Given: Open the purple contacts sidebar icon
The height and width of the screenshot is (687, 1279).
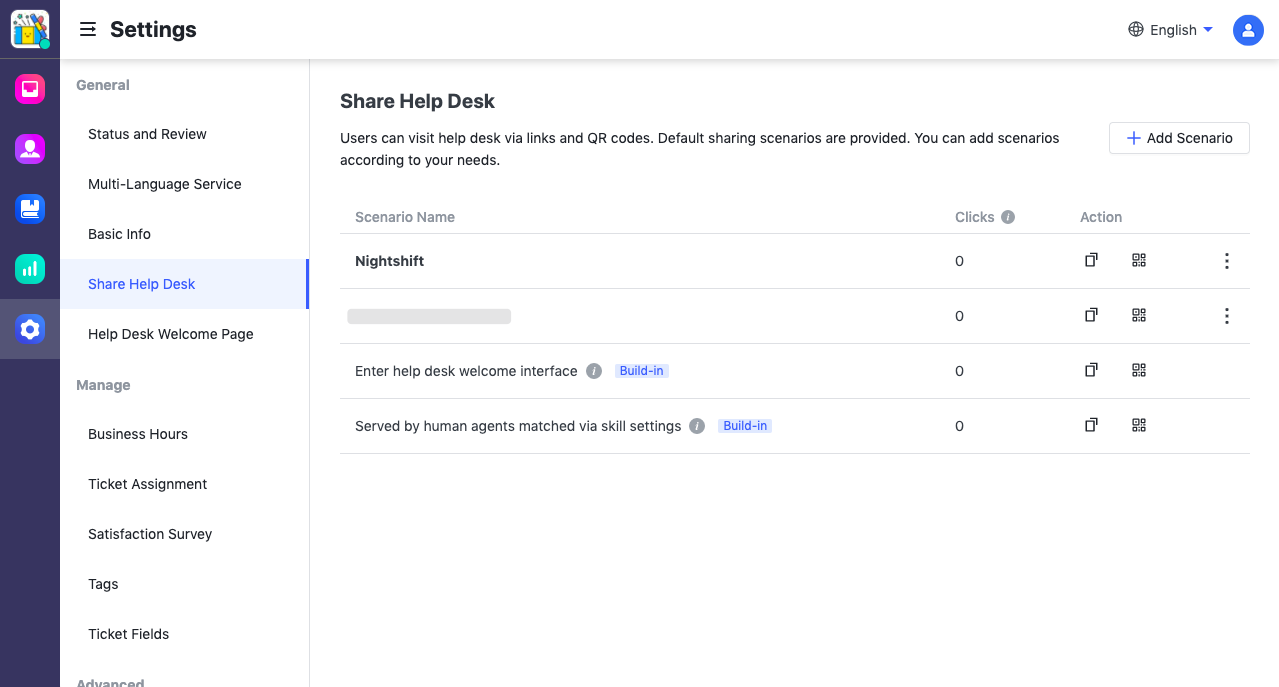Looking at the screenshot, I should [30, 149].
